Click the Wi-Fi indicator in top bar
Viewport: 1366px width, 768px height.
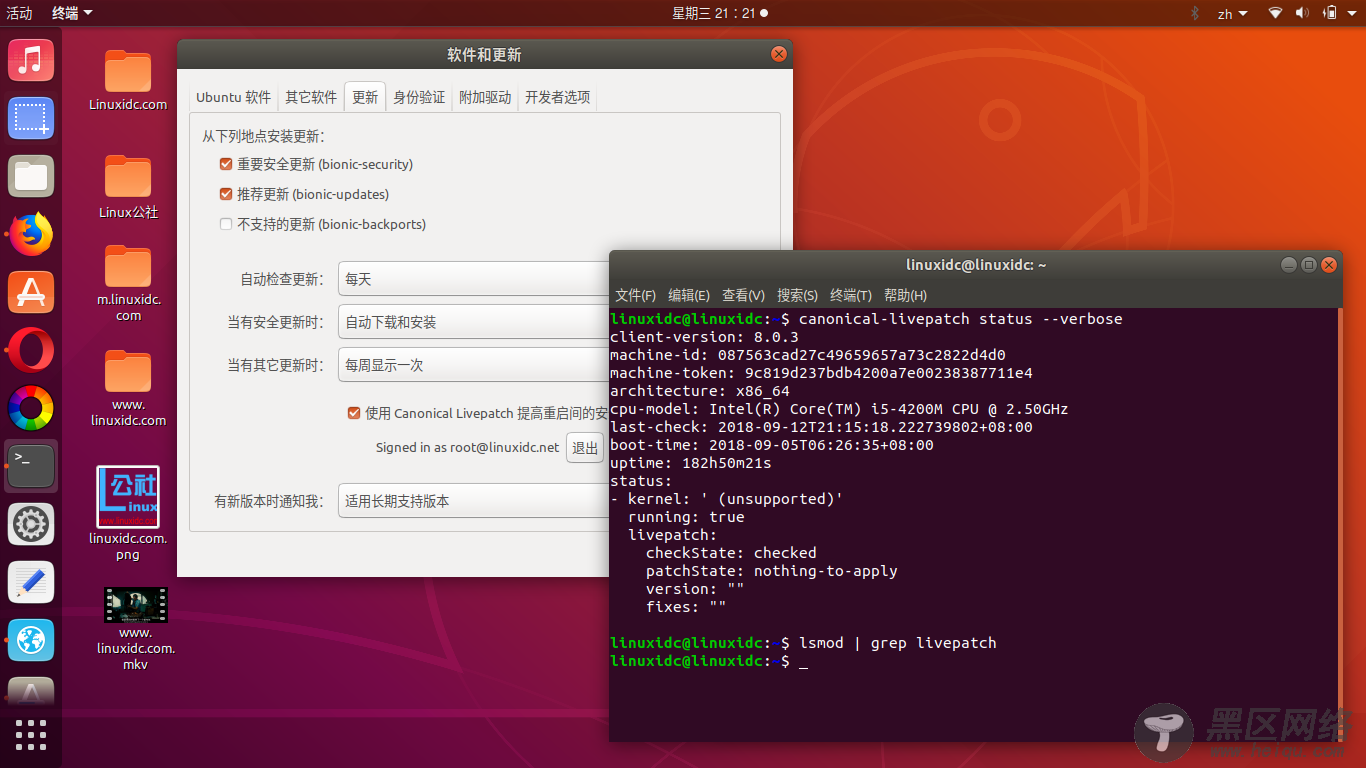click(x=1275, y=13)
